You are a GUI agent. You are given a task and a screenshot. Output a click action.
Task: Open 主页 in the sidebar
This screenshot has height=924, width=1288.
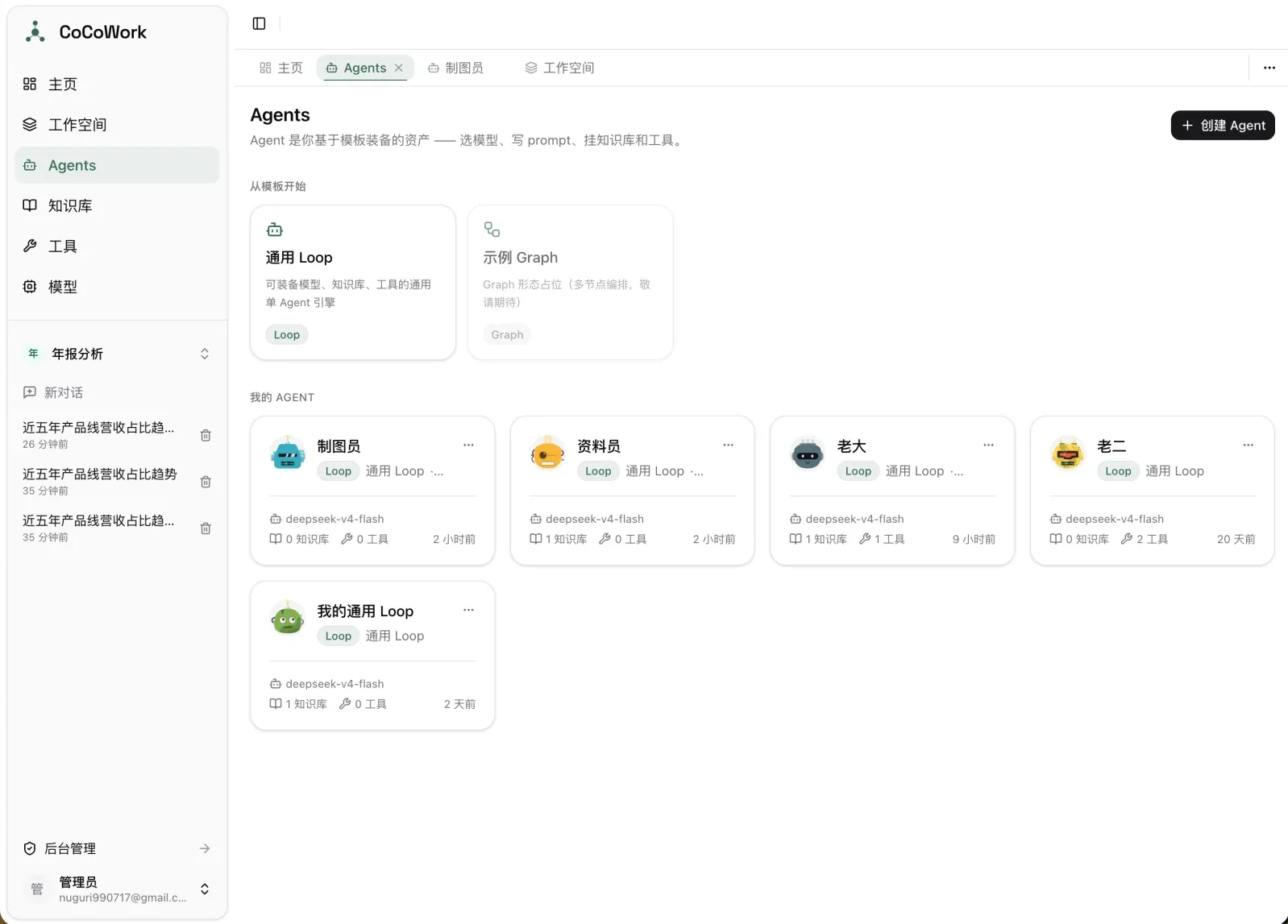(117, 84)
